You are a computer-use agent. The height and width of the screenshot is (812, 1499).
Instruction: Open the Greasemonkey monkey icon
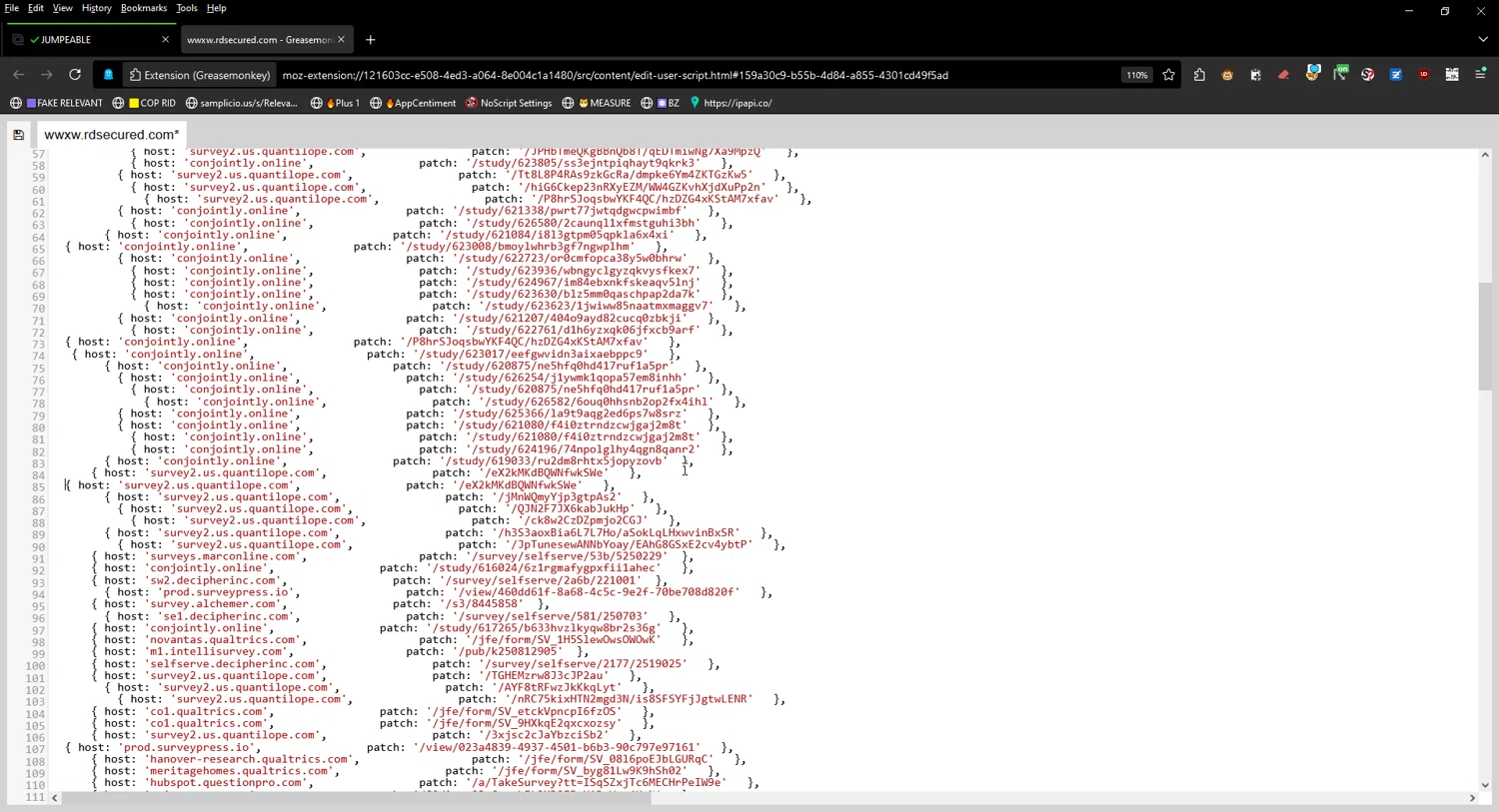(1227, 75)
